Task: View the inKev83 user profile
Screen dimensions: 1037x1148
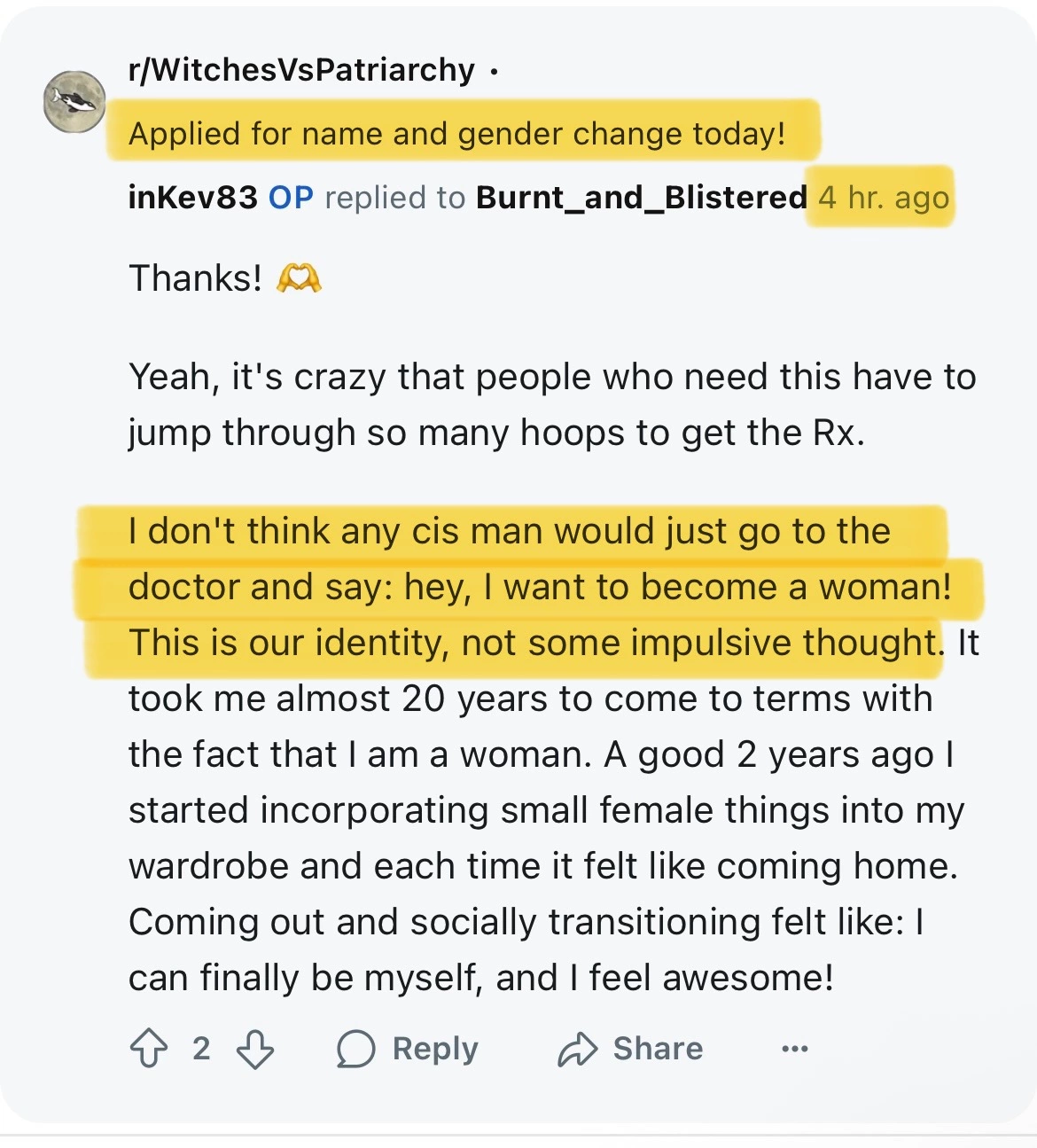Action: (x=192, y=197)
